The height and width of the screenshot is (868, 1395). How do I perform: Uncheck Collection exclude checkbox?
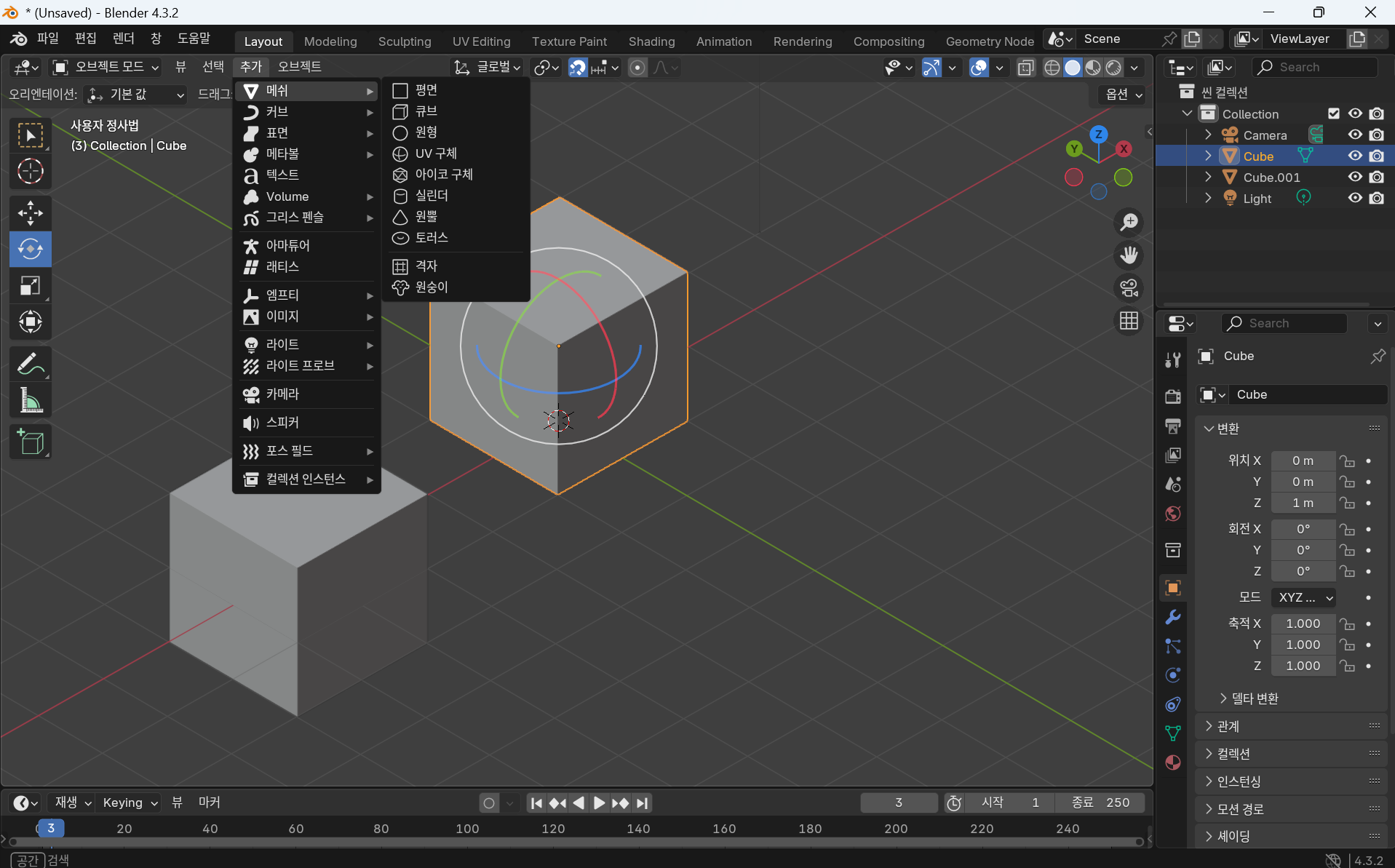click(1333, 114)
